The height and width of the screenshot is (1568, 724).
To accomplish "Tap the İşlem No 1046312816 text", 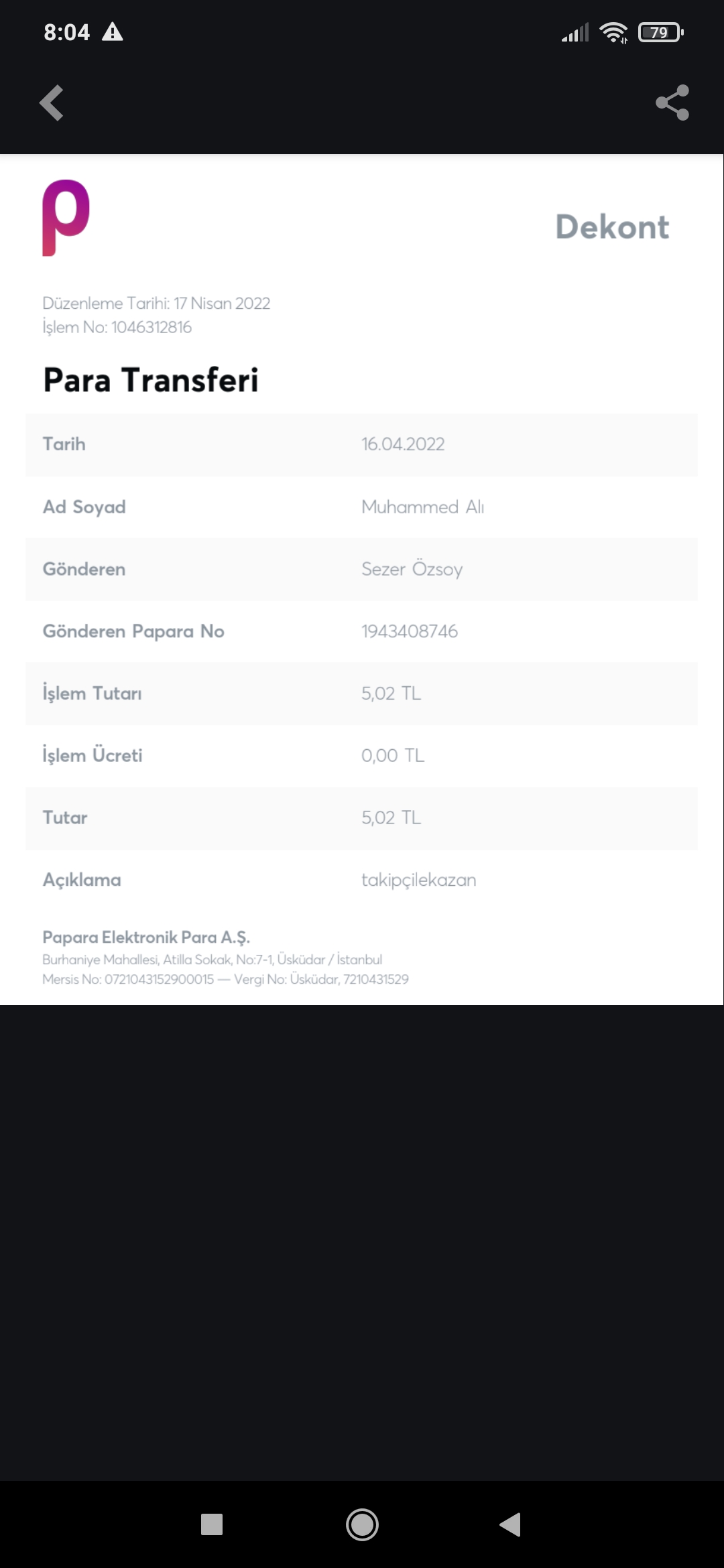I will click(117, 327).
